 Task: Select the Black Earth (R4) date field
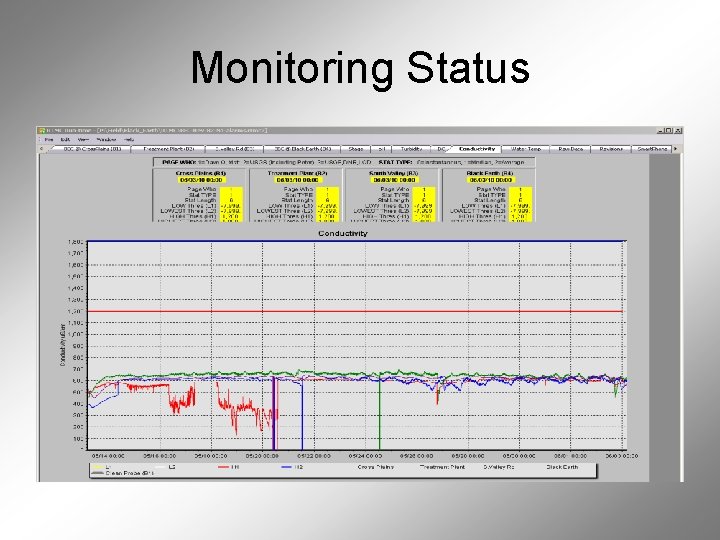click(x=490, y=180)
